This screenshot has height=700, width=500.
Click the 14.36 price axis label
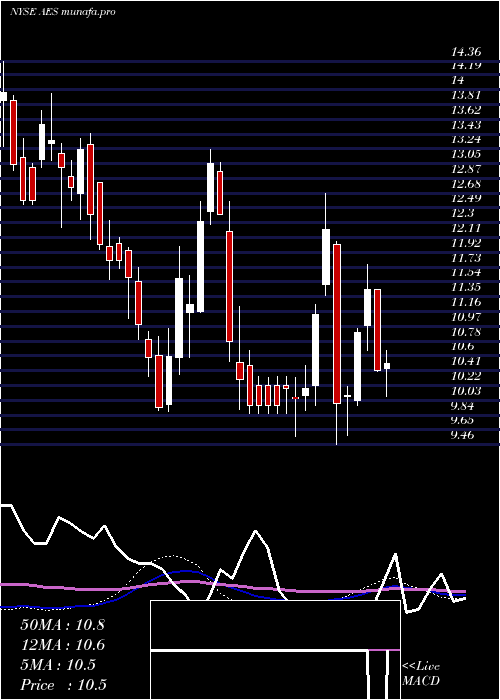[466, 52]
